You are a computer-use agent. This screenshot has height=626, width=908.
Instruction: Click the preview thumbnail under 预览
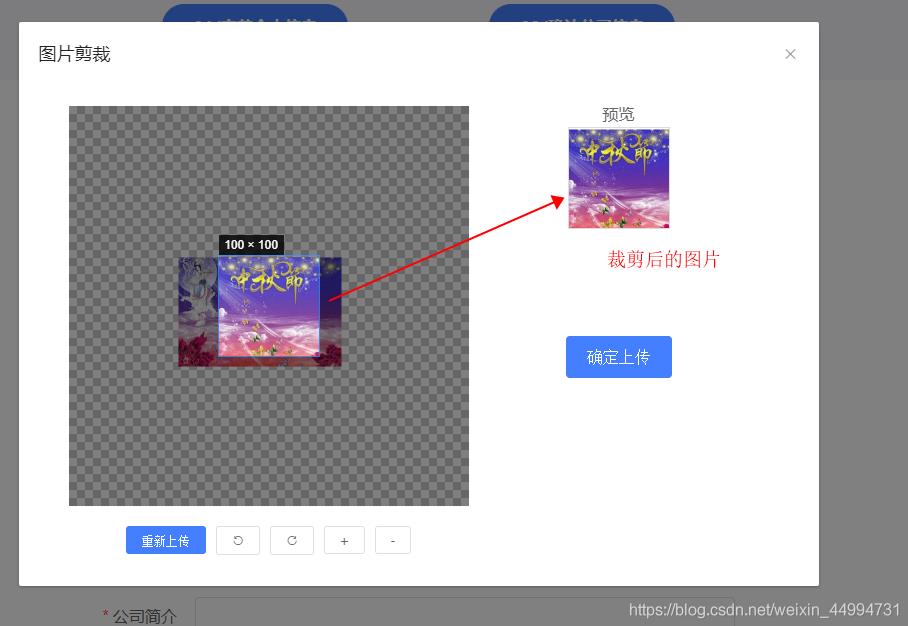point(619,178)
